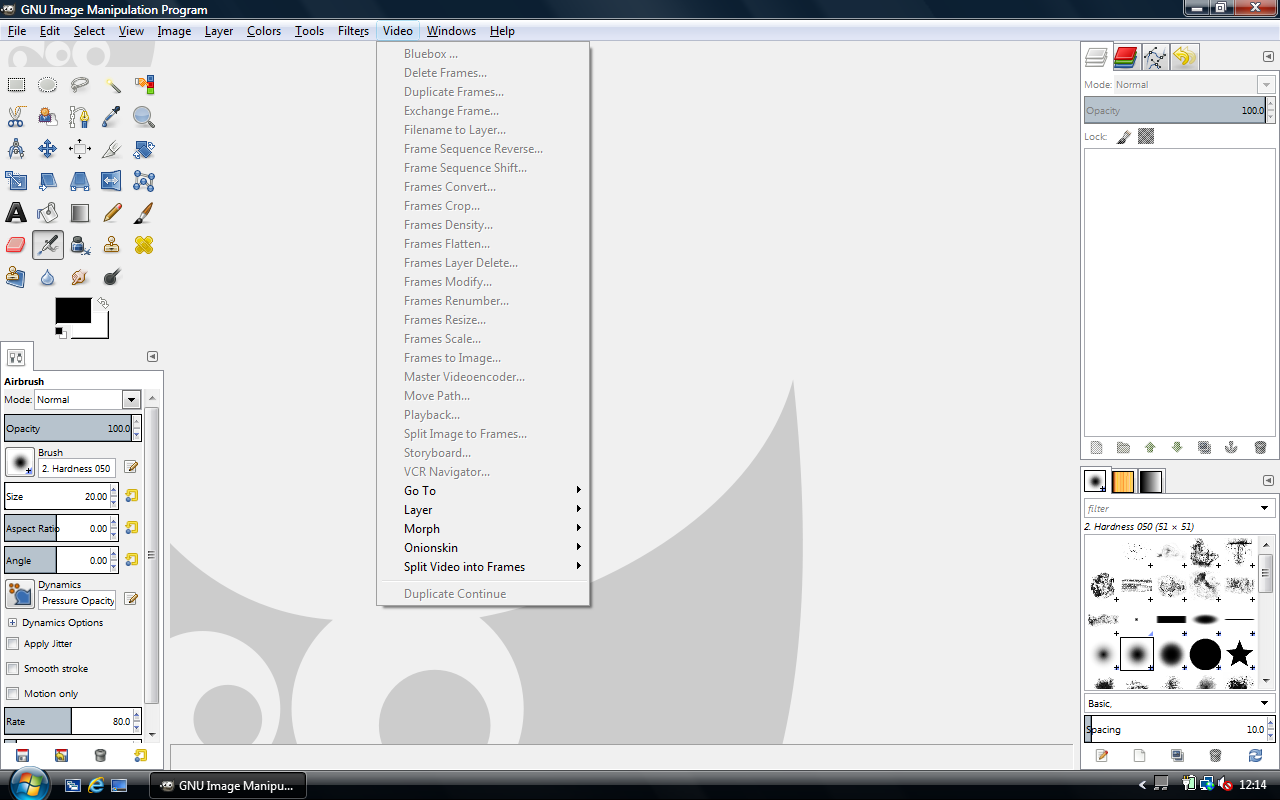Viewport: 1280px width, 800px height.
Task: Choose the Perspective tool
Action: [80, 181]
